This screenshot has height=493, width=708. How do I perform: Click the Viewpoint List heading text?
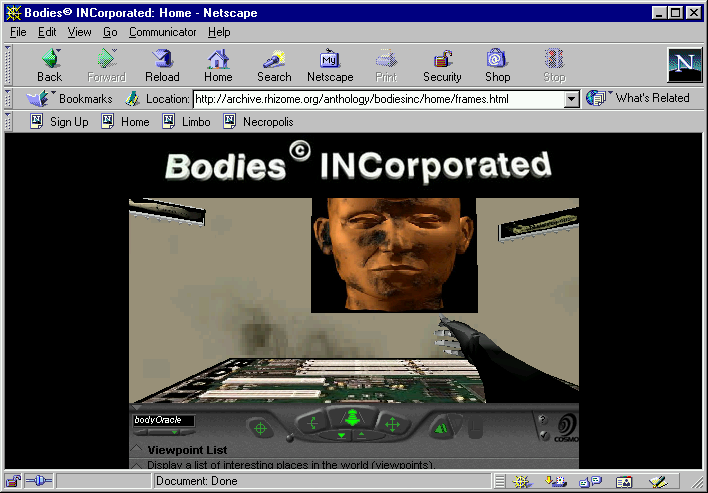(x=187, y=450)
